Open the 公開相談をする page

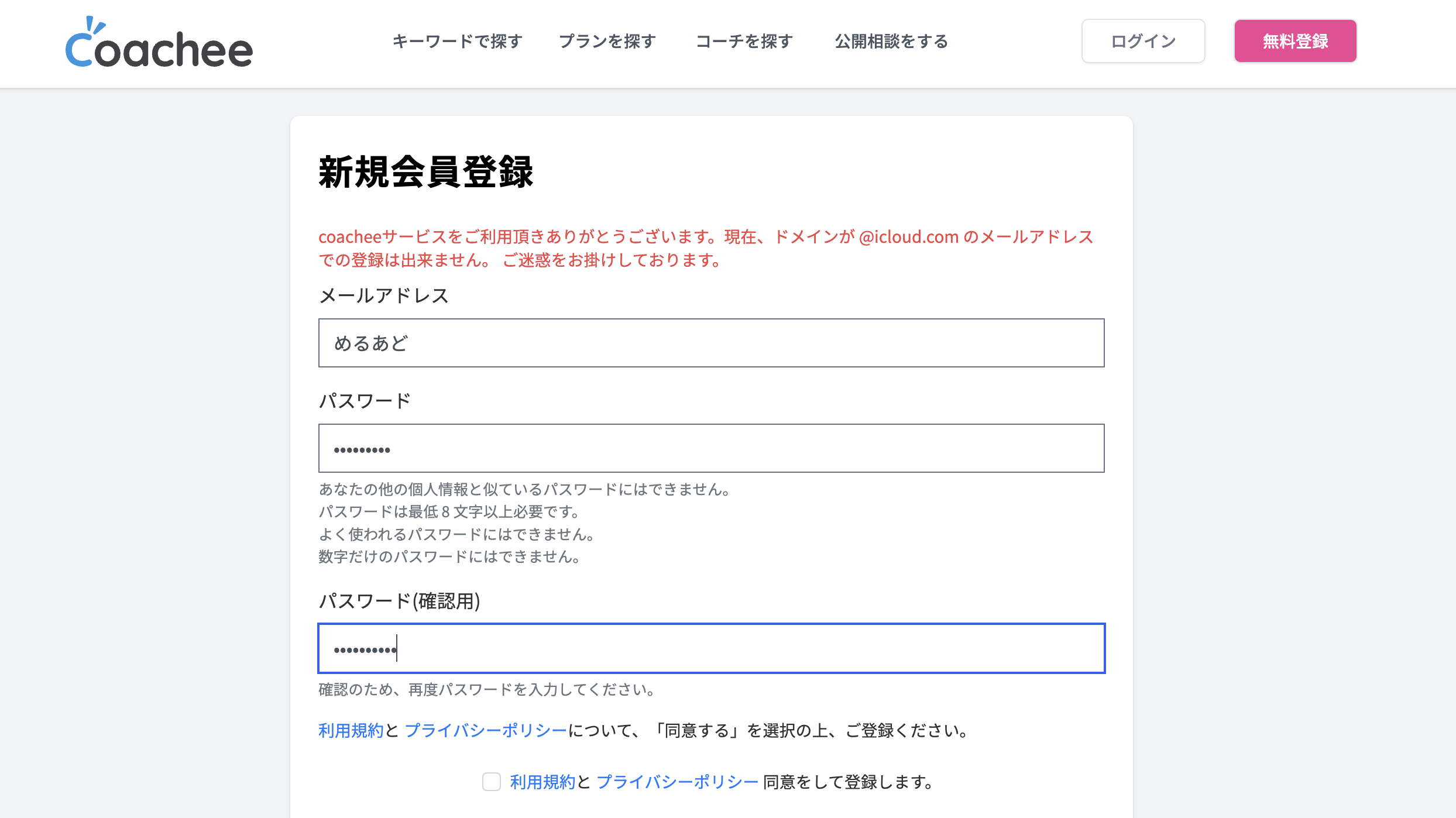[891, 42]
